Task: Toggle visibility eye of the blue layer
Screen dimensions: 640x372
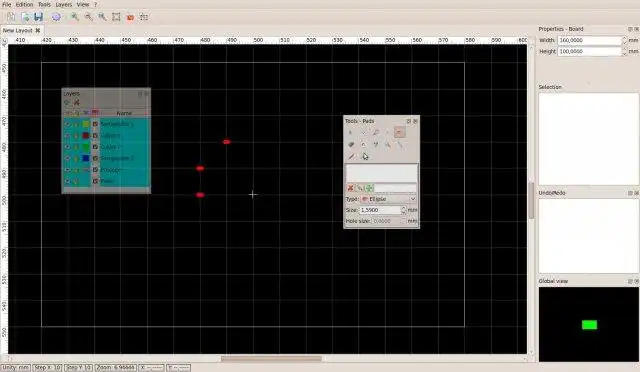Action: [x=67, y=158]
